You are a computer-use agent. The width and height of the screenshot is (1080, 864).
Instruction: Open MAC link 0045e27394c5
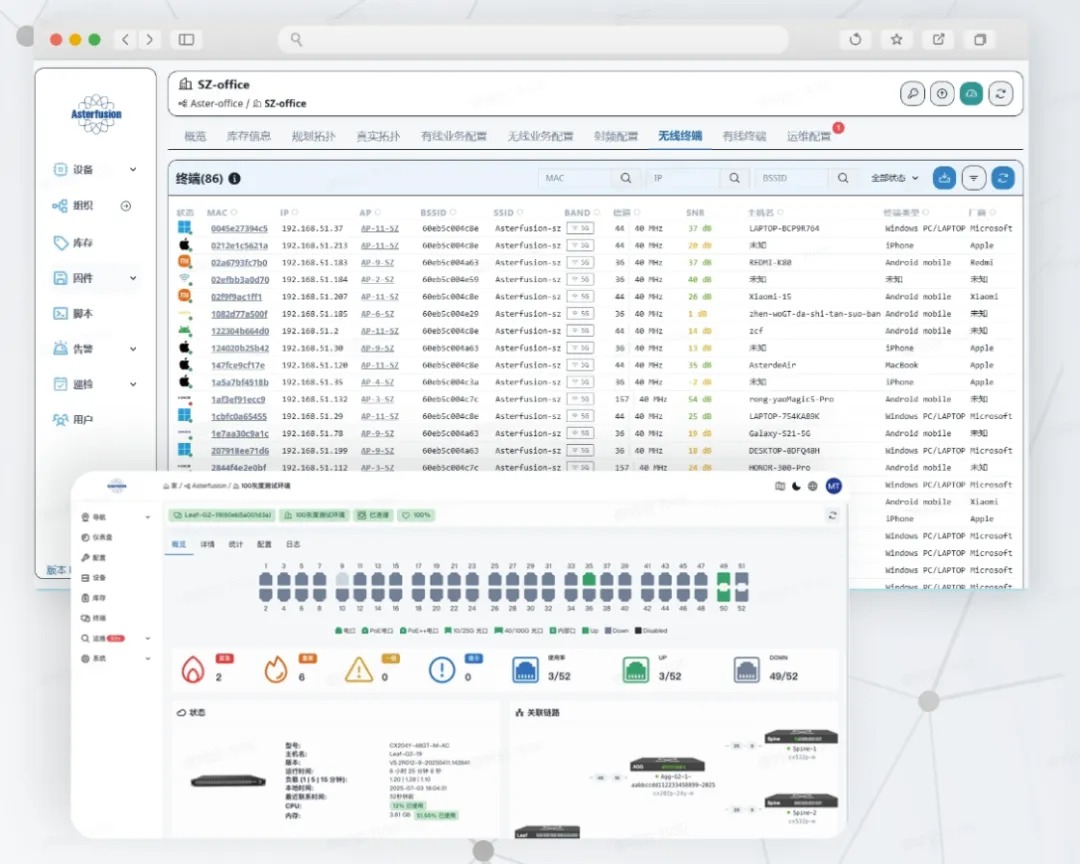tap(239, 229)
